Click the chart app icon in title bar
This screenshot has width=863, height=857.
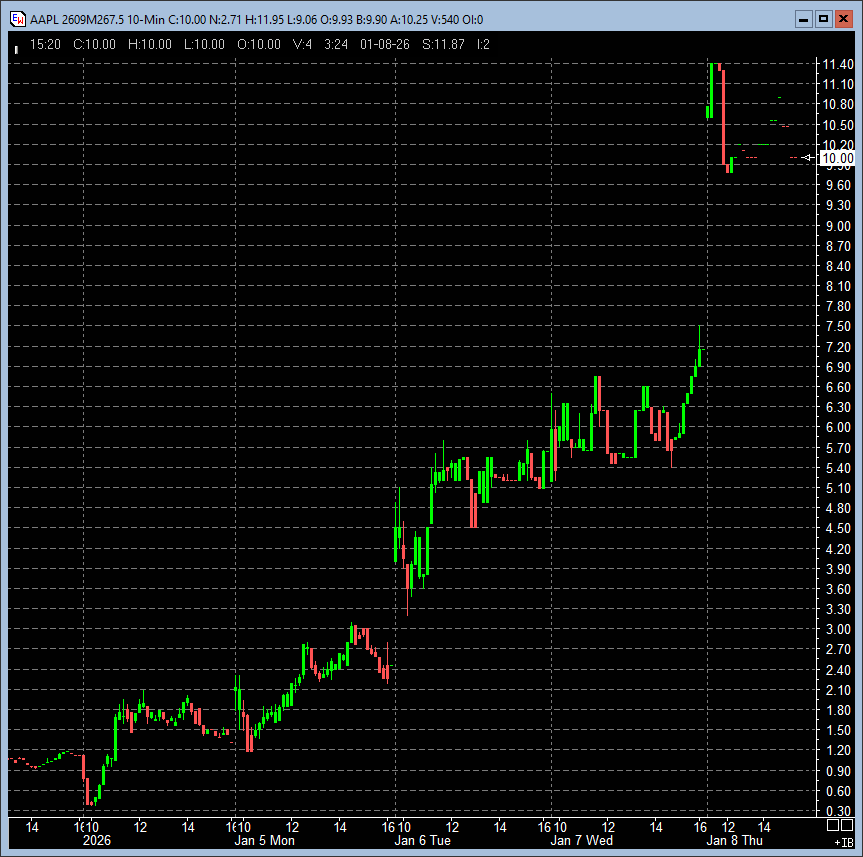click(x=17, y=18)
